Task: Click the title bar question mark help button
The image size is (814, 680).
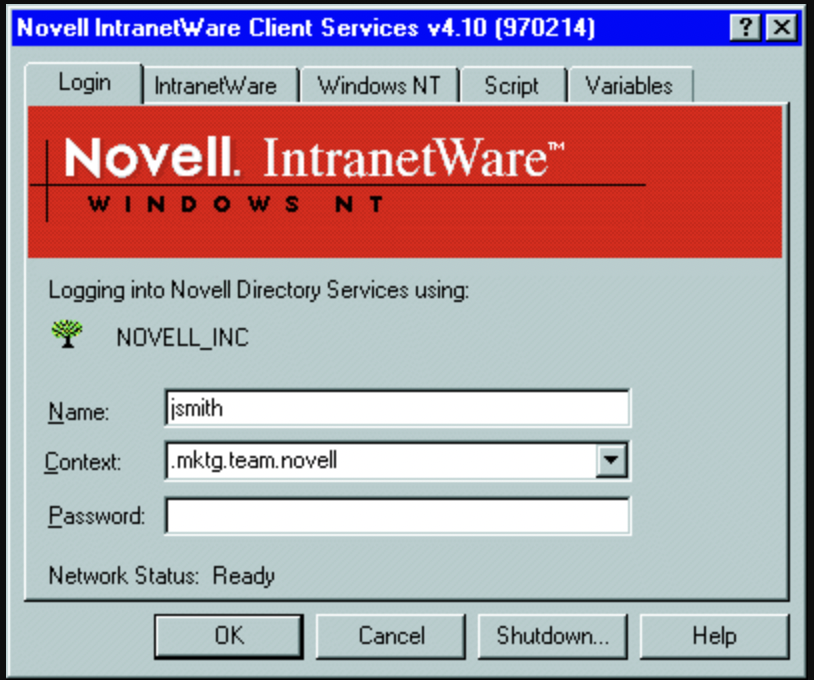Action: pyautogui.click(x=745, y=27)
